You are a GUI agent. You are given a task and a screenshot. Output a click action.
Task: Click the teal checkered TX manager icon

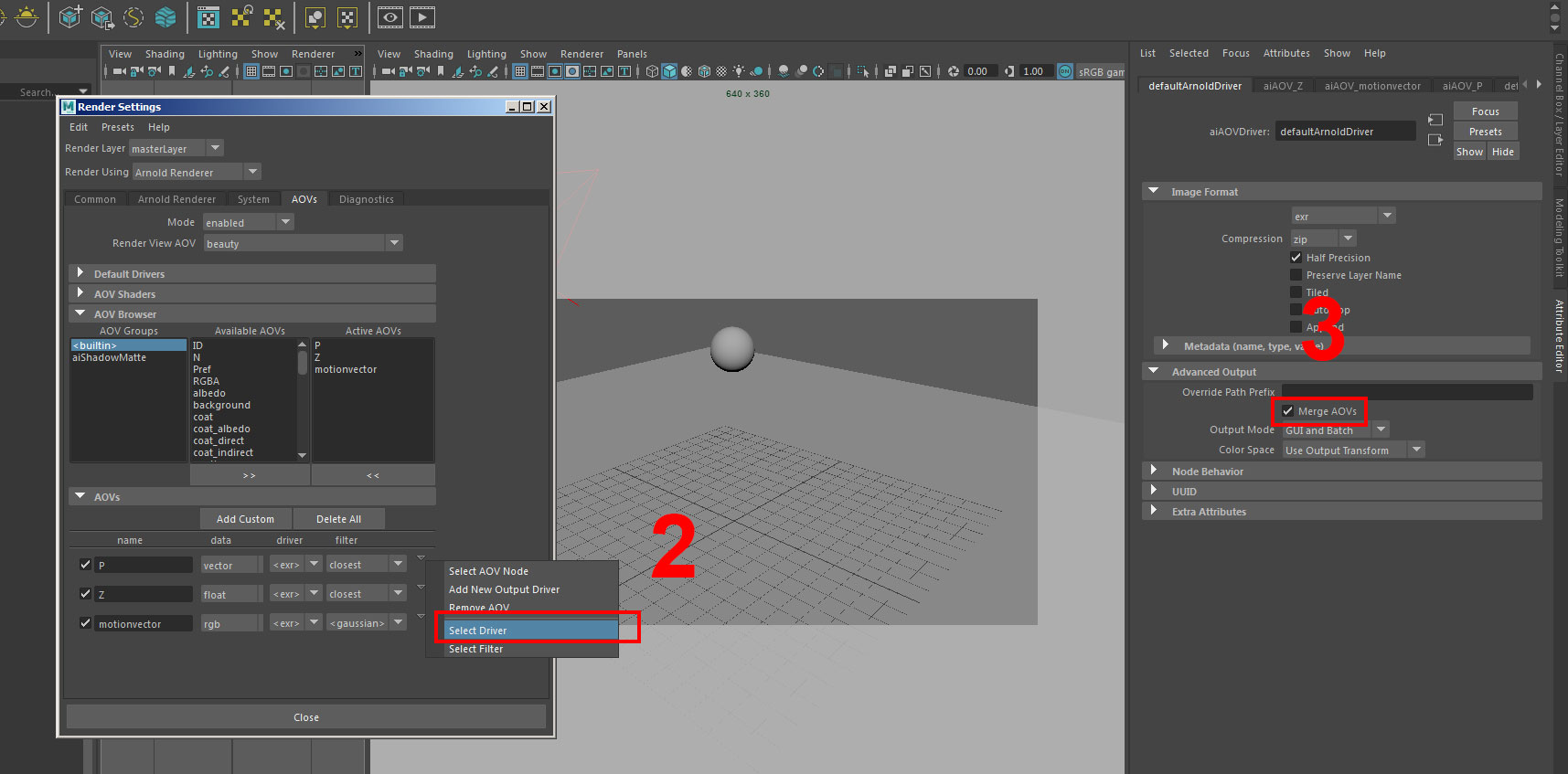[x=208, y=16]
